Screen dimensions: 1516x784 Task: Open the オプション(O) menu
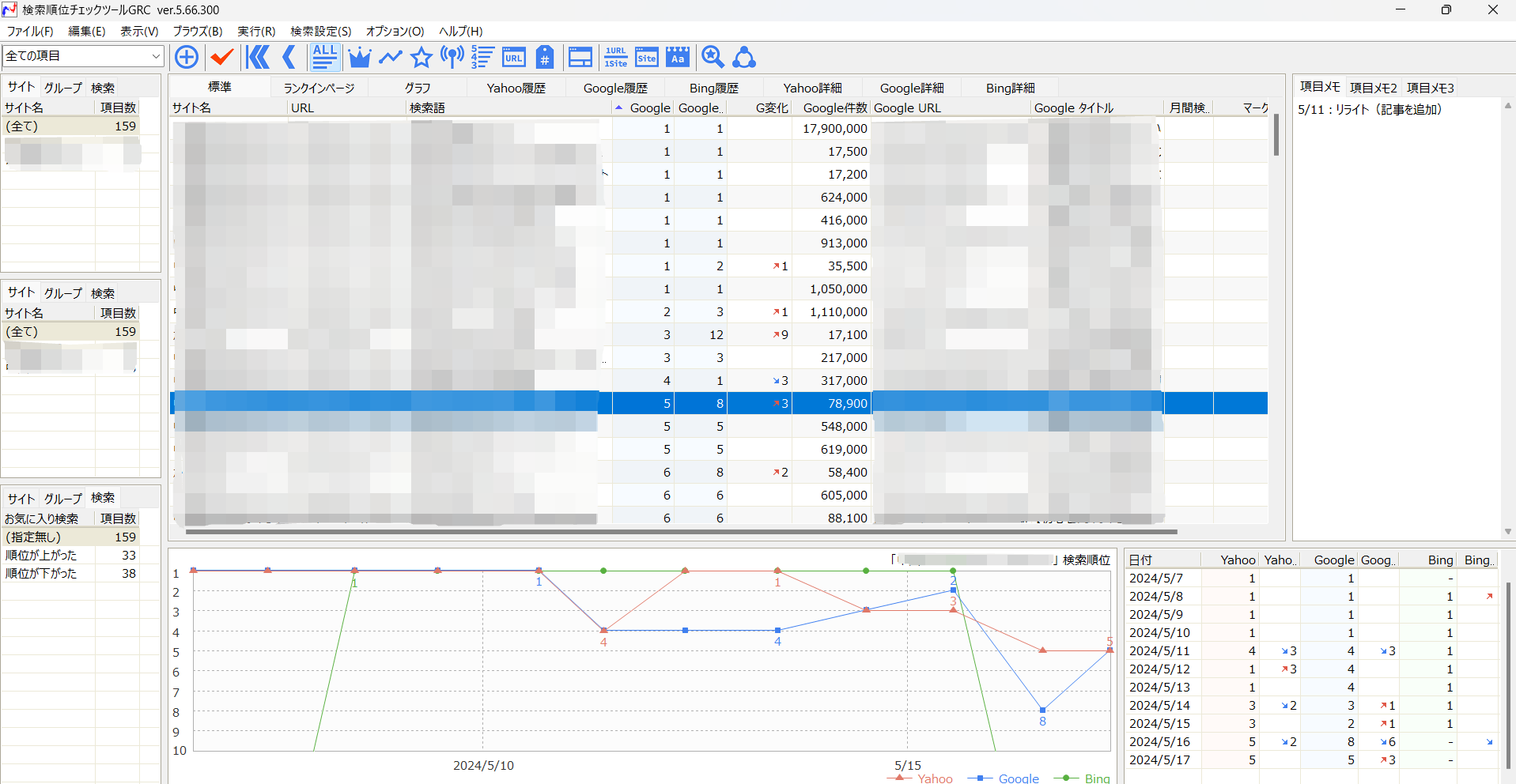[x=395, y=32]
